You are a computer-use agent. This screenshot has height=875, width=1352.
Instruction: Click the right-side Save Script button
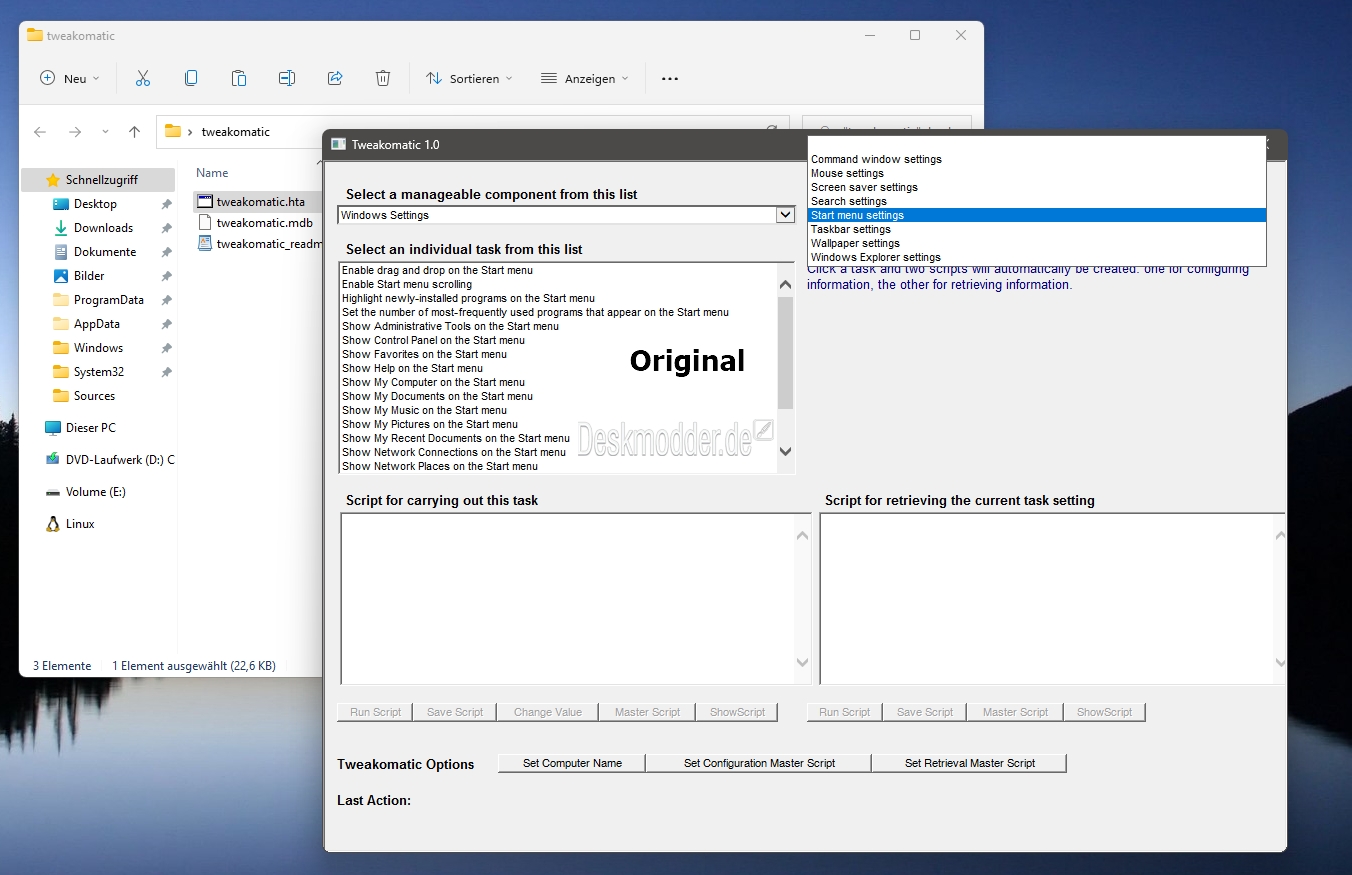(x=925, y=712)
